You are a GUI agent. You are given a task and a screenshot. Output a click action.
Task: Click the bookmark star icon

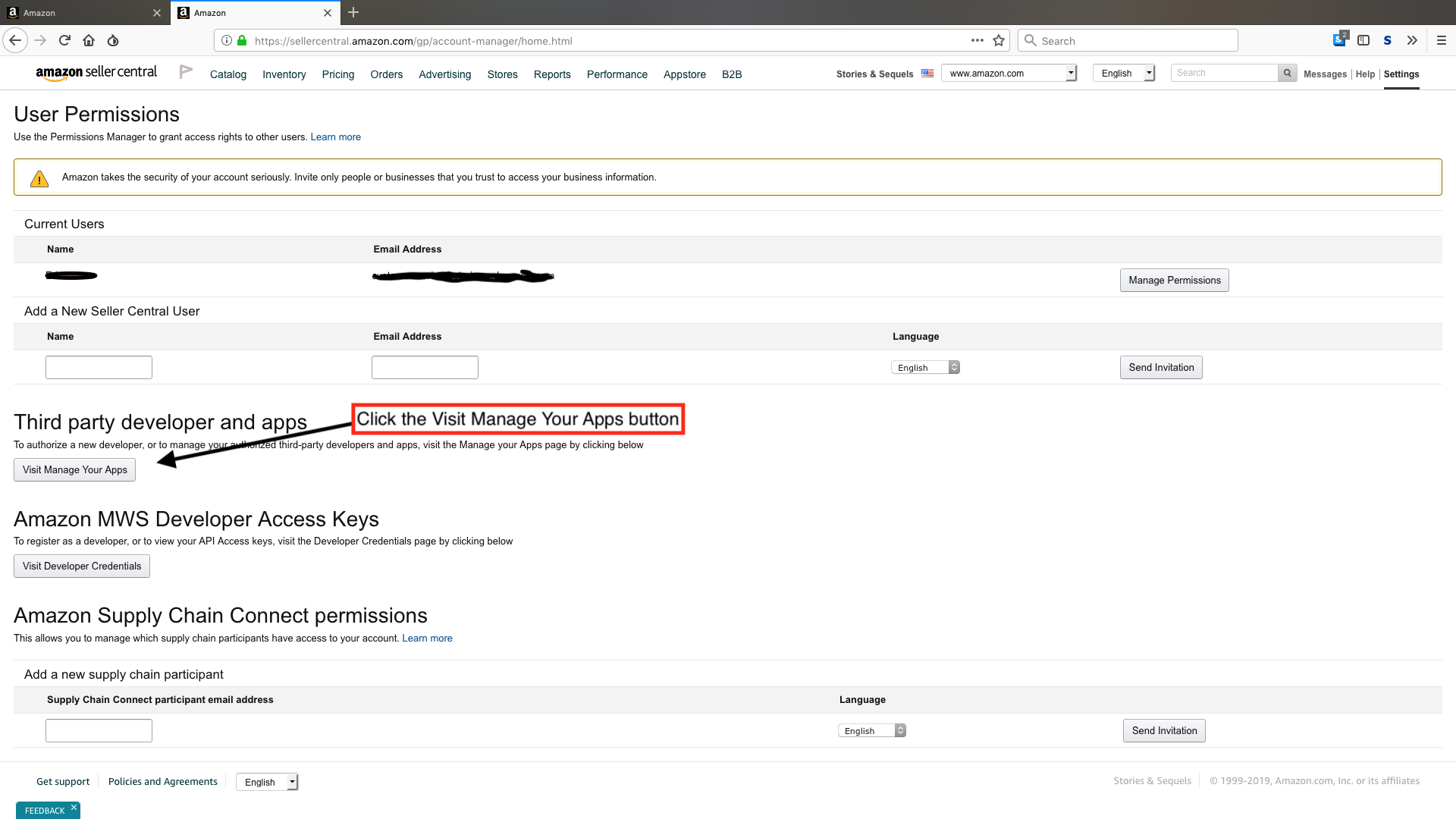click(999, 41)
